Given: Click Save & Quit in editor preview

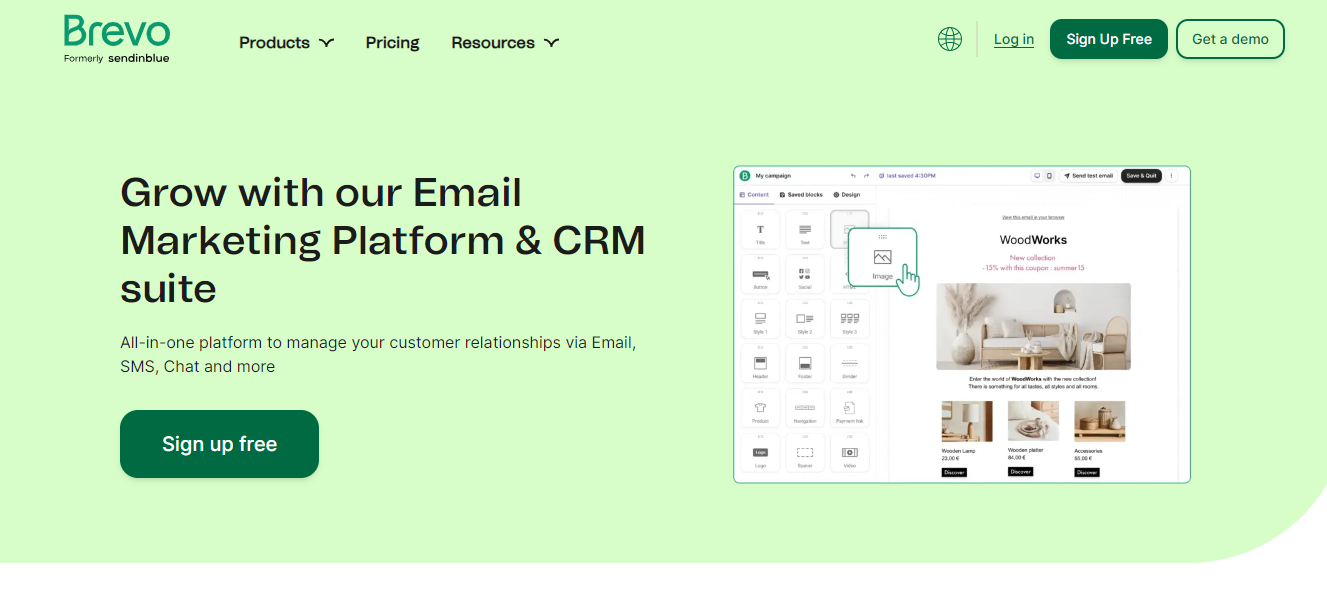Looking at the screenshot, I should coord(1141,176).
